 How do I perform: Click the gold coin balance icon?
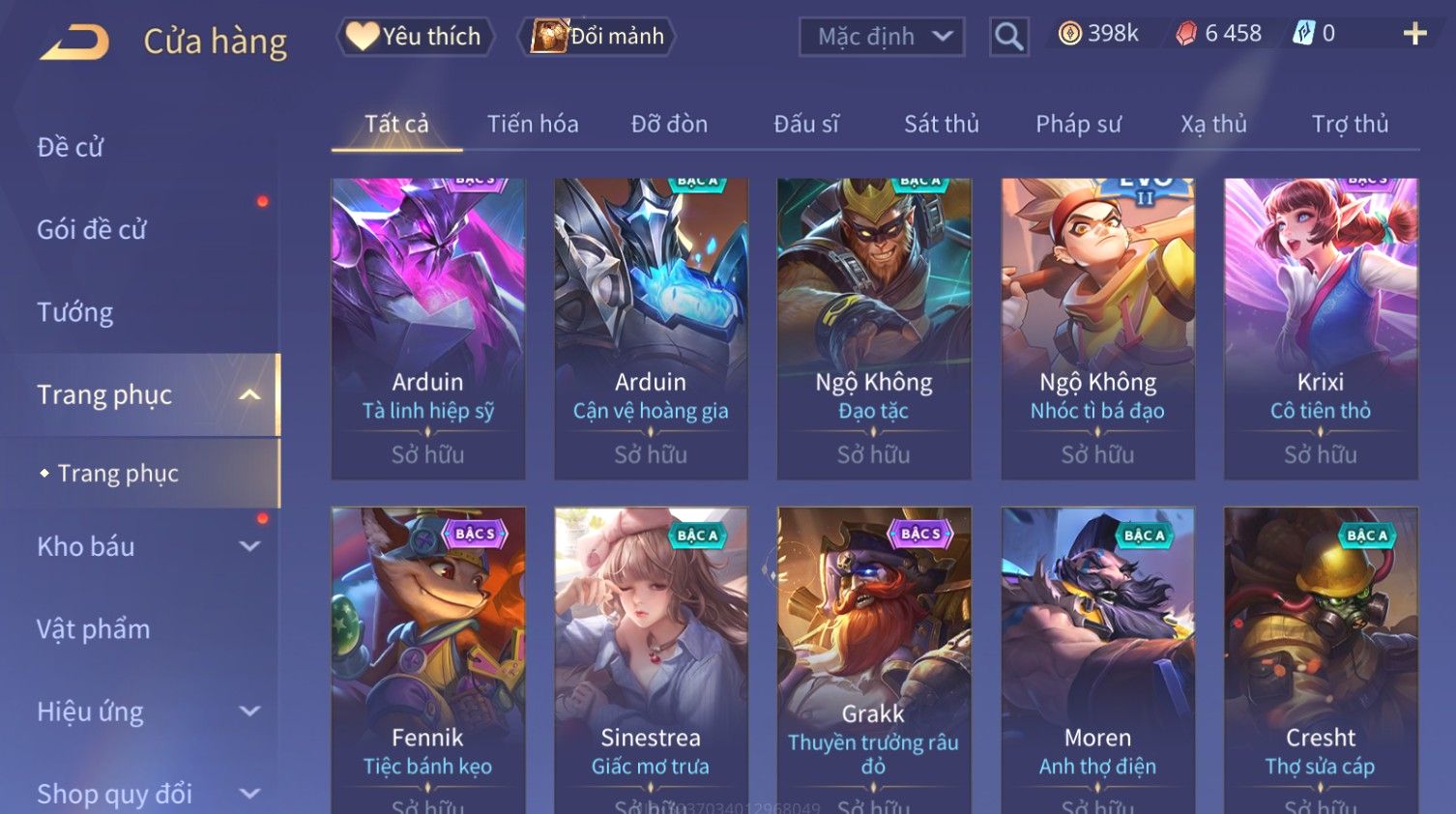(x=1069, y=34)
